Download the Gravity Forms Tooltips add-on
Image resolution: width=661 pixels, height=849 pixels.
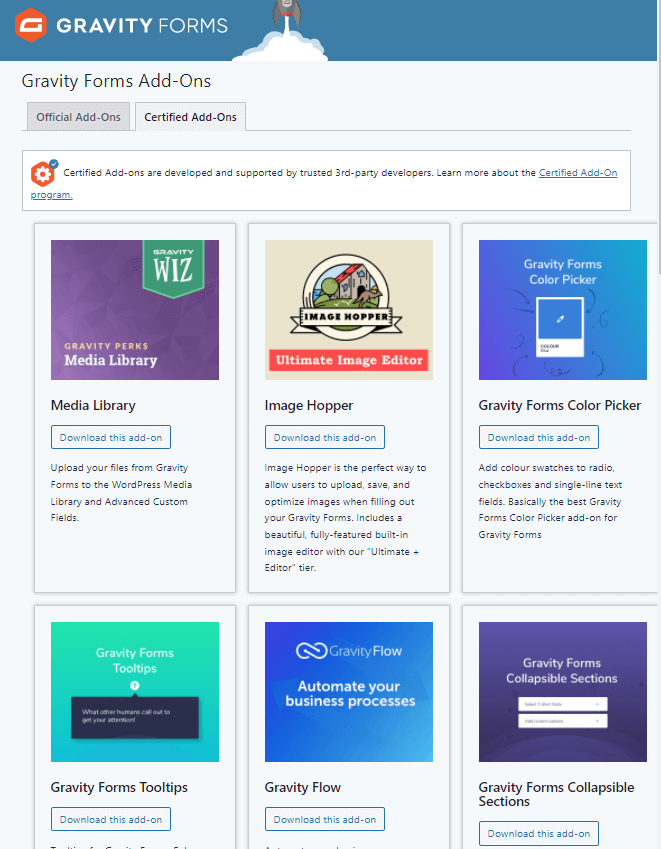pyautogui.click(x=111, y=819)
